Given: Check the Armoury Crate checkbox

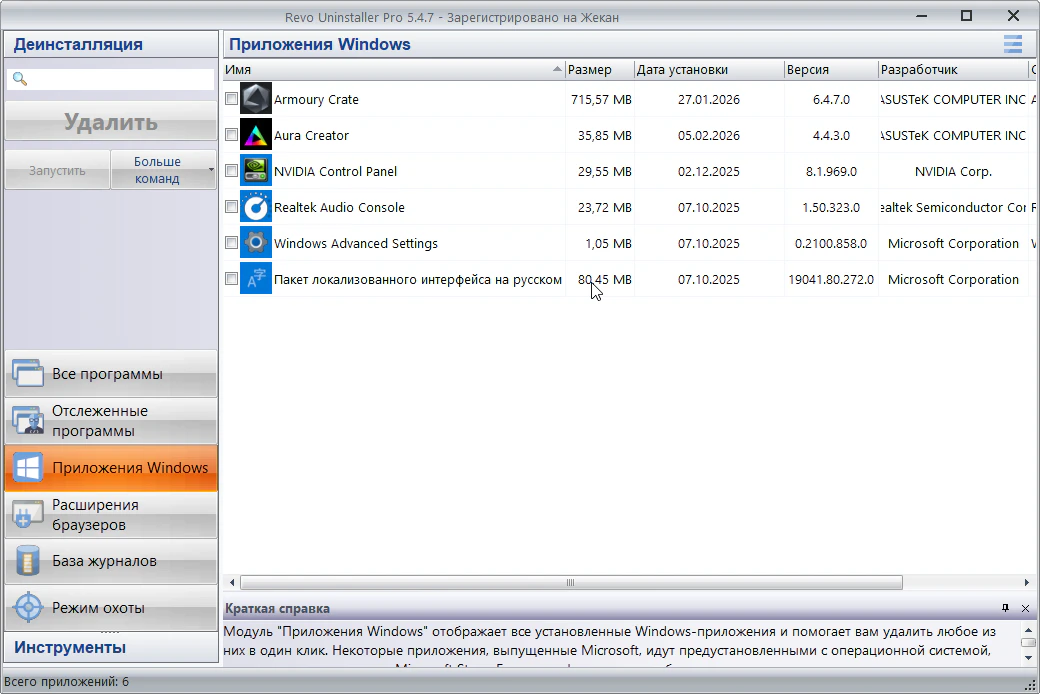Looking at the screenshot, I should click(x=232, y=99).
